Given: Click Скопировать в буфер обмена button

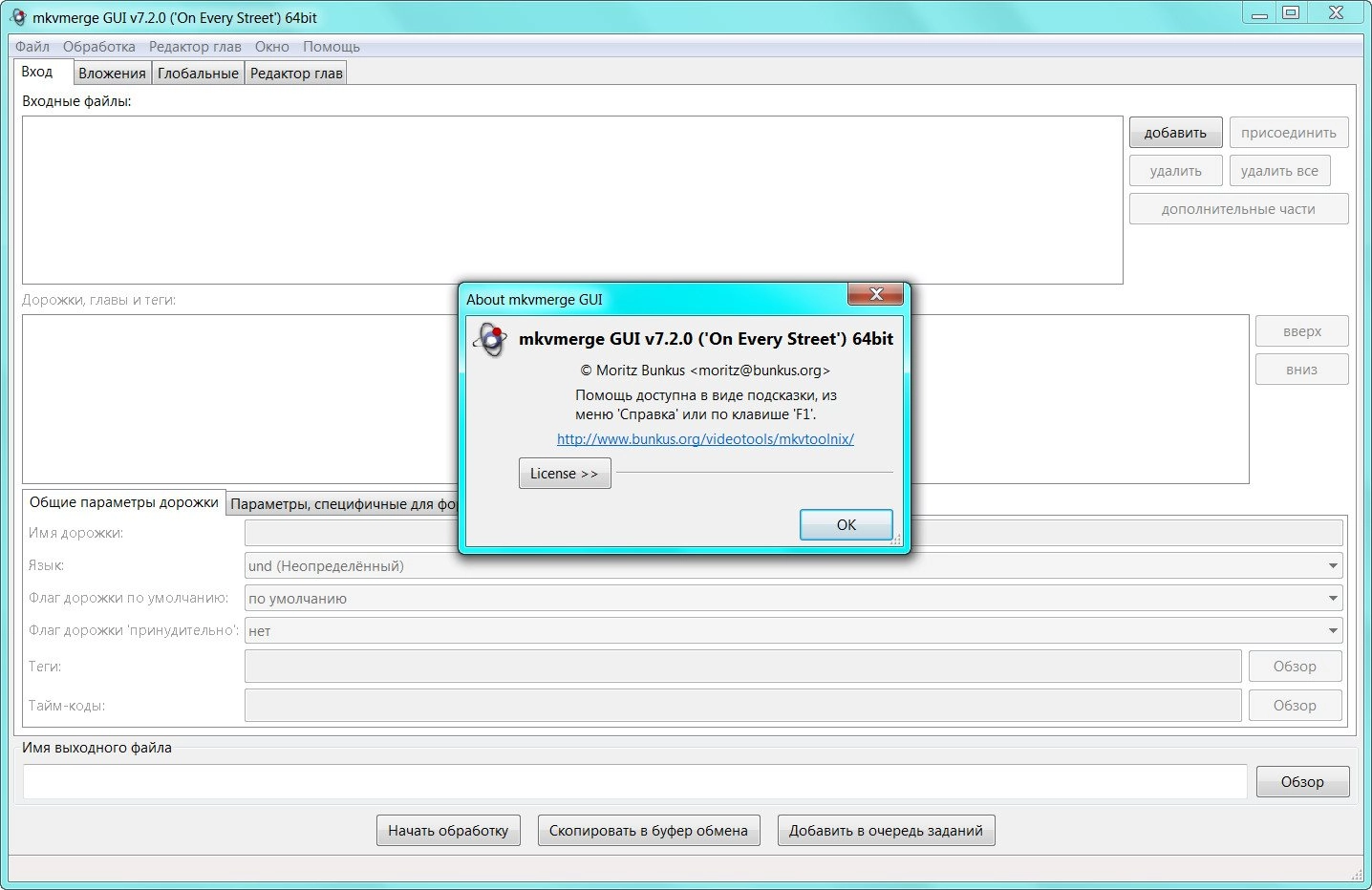Looking at the screenshot, I should (649, 831).
